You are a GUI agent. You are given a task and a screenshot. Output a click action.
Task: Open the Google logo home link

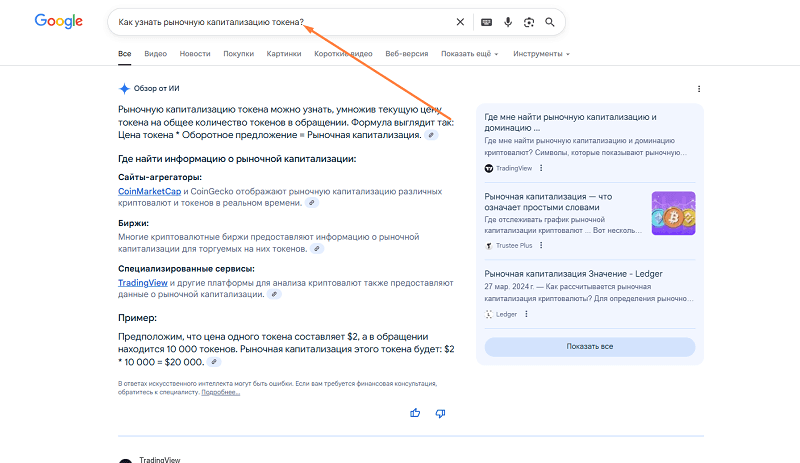coord(59,21)
